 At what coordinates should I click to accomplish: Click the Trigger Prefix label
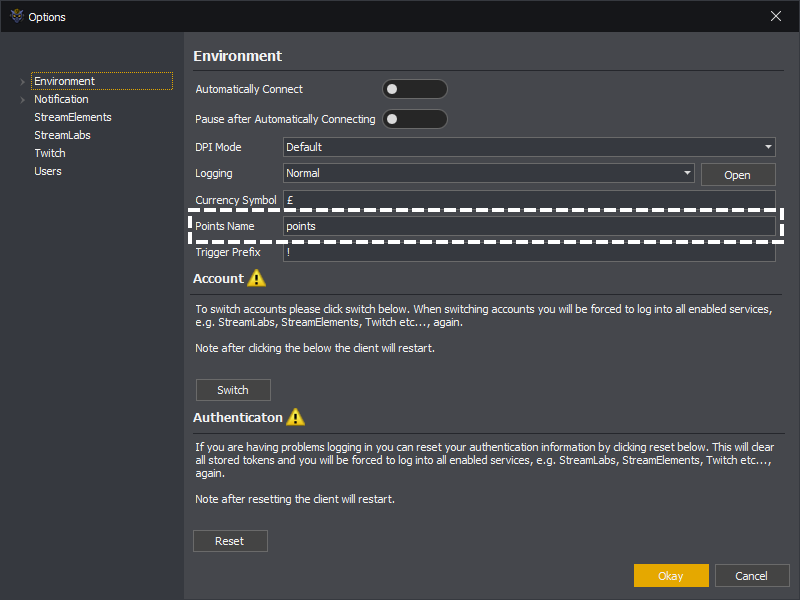coord(228,252)
